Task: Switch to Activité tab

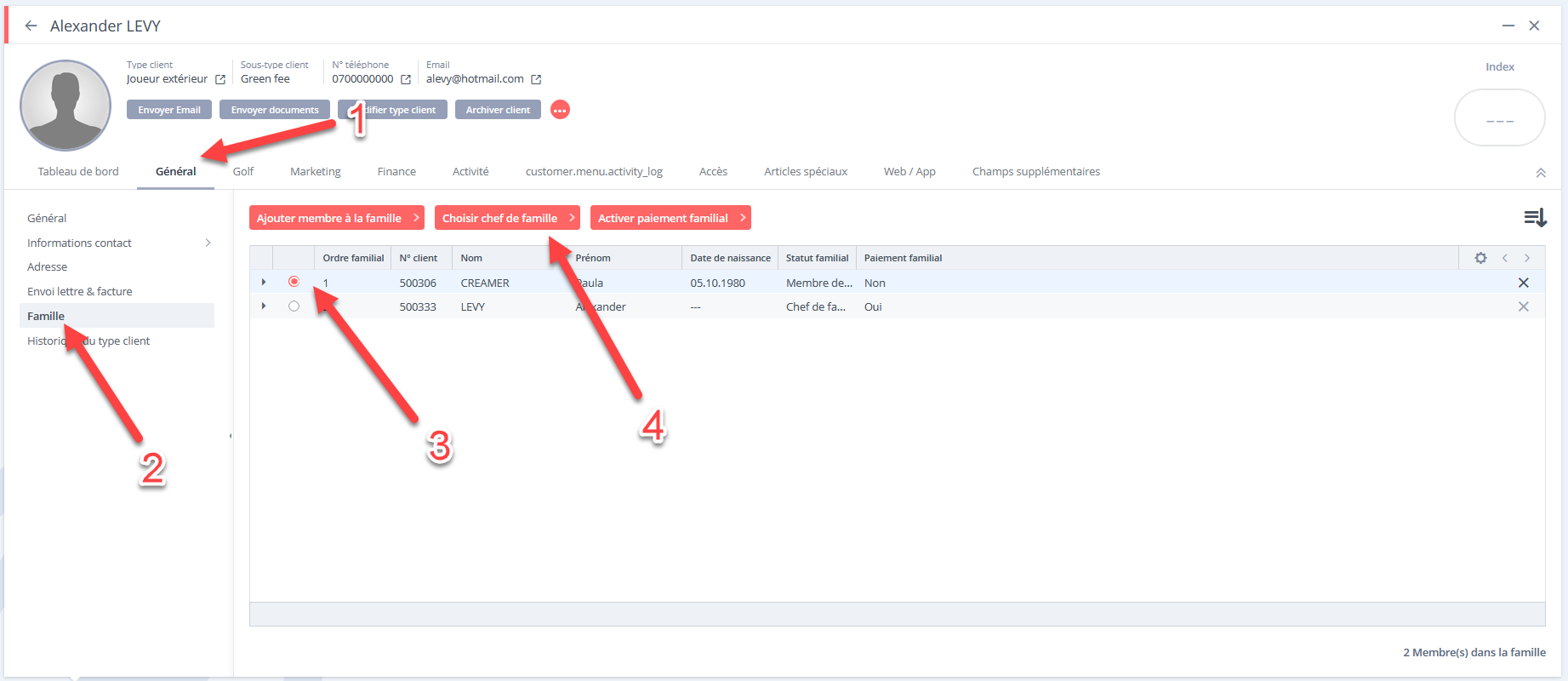Action: point(470,171)
